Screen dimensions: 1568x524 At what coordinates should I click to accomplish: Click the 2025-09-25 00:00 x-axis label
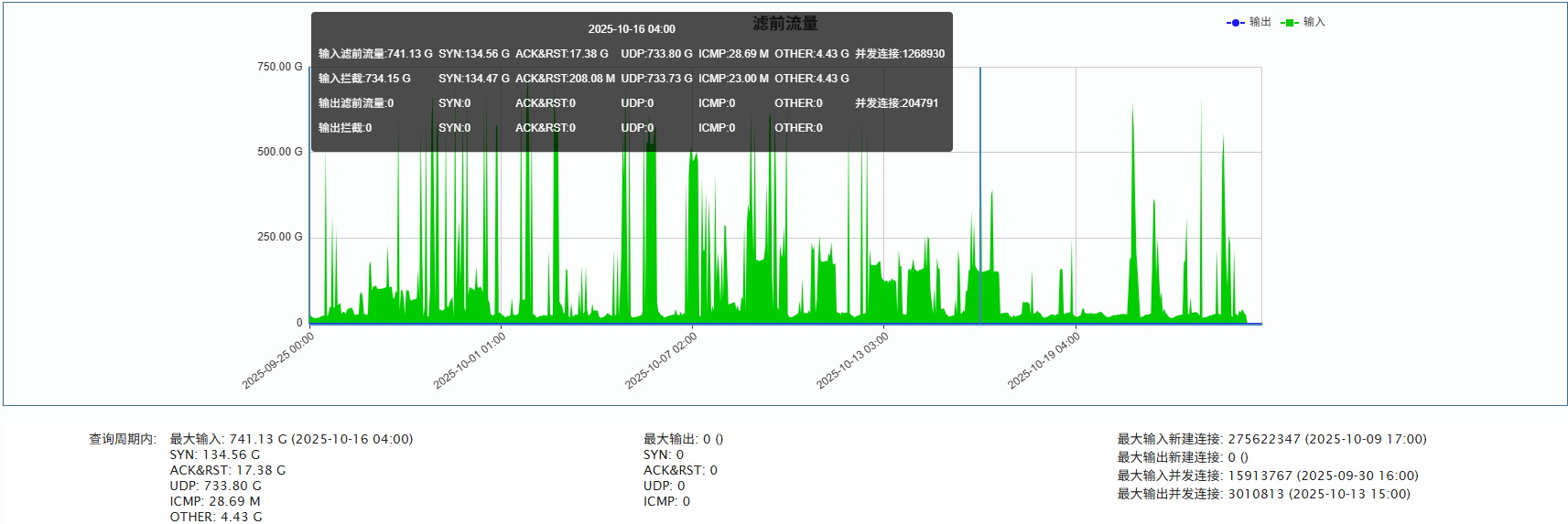tap(278, 360)
